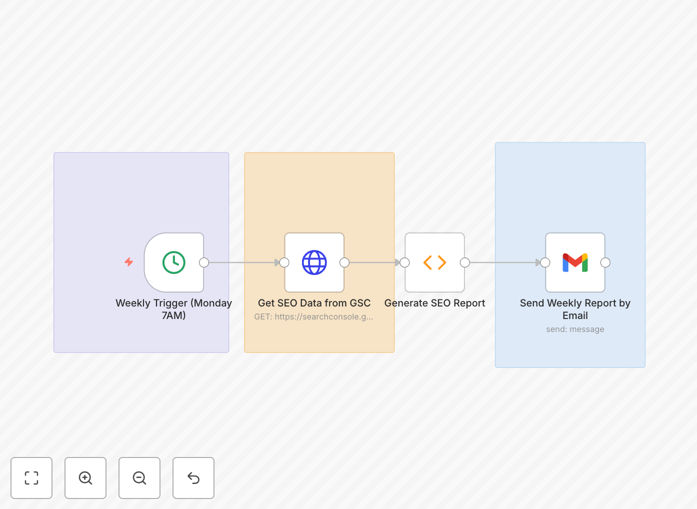Viewport: 697px width, 509px height.
Task: Select the Get SEO Data globe node
Action: click(x=314, y=262)
